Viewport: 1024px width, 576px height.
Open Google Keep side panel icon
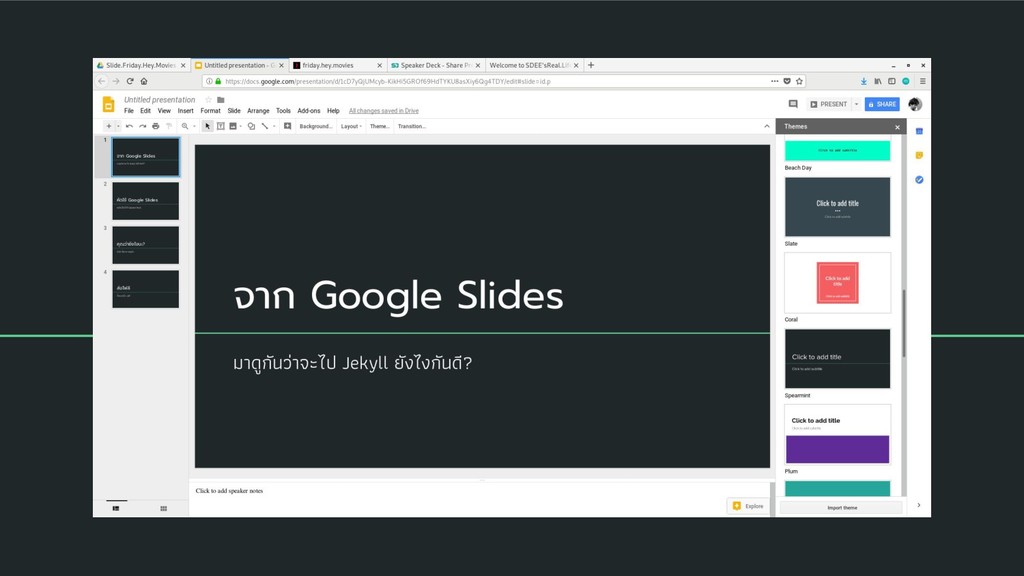pyautogui.click(x=919, y=155)
